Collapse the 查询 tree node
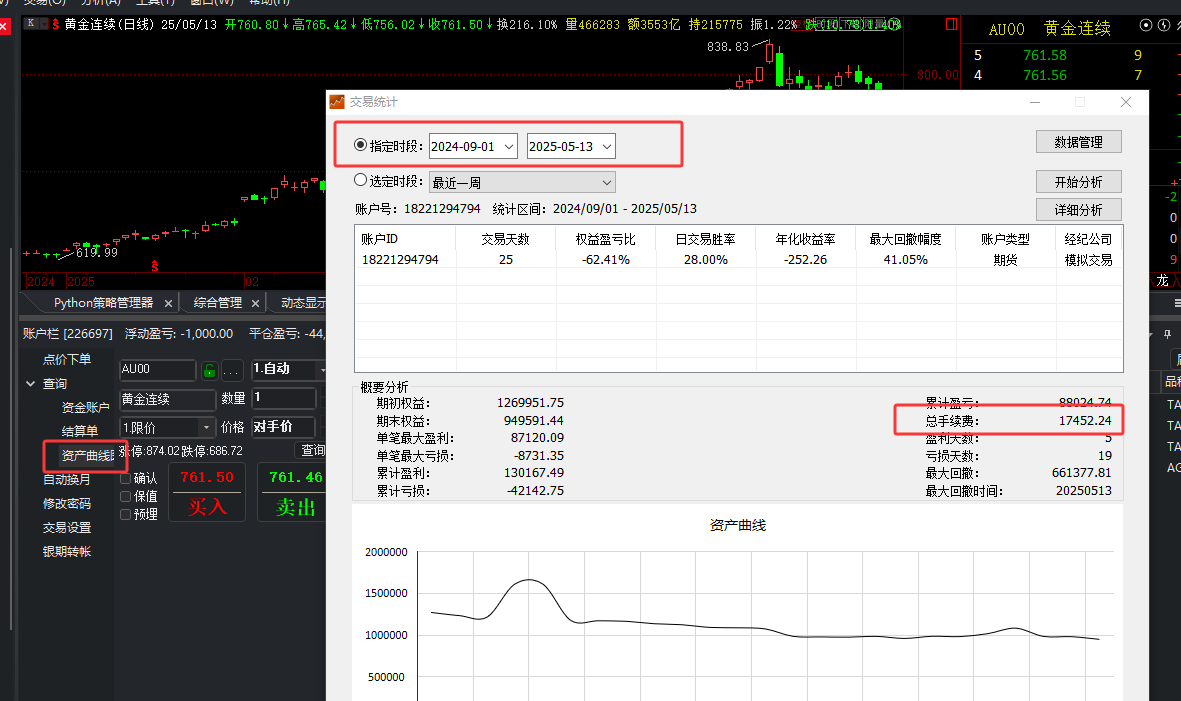This screenshot has width=1181, height=701. tap(31, 384)
